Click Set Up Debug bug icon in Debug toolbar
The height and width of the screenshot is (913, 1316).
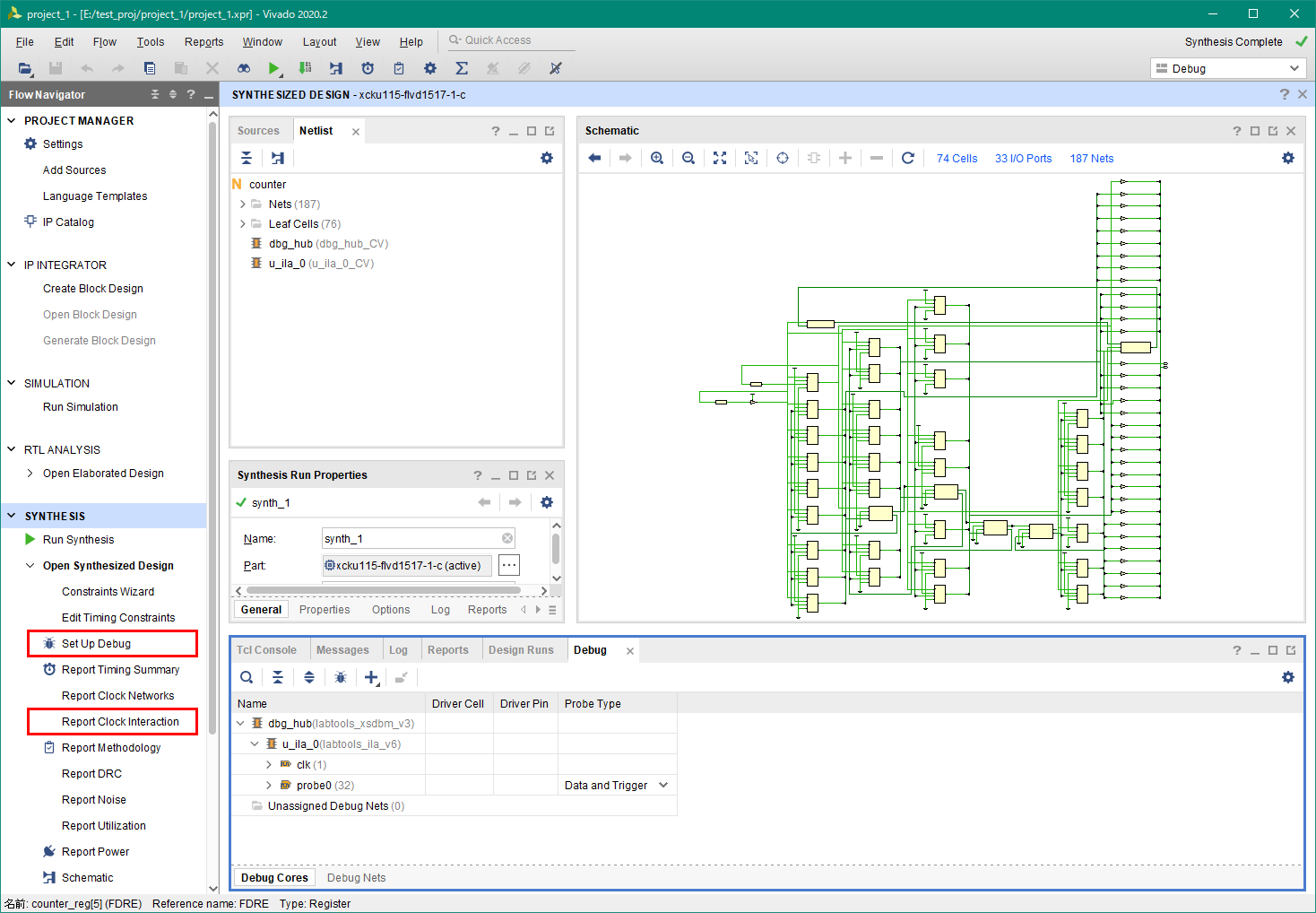point(341,677)
